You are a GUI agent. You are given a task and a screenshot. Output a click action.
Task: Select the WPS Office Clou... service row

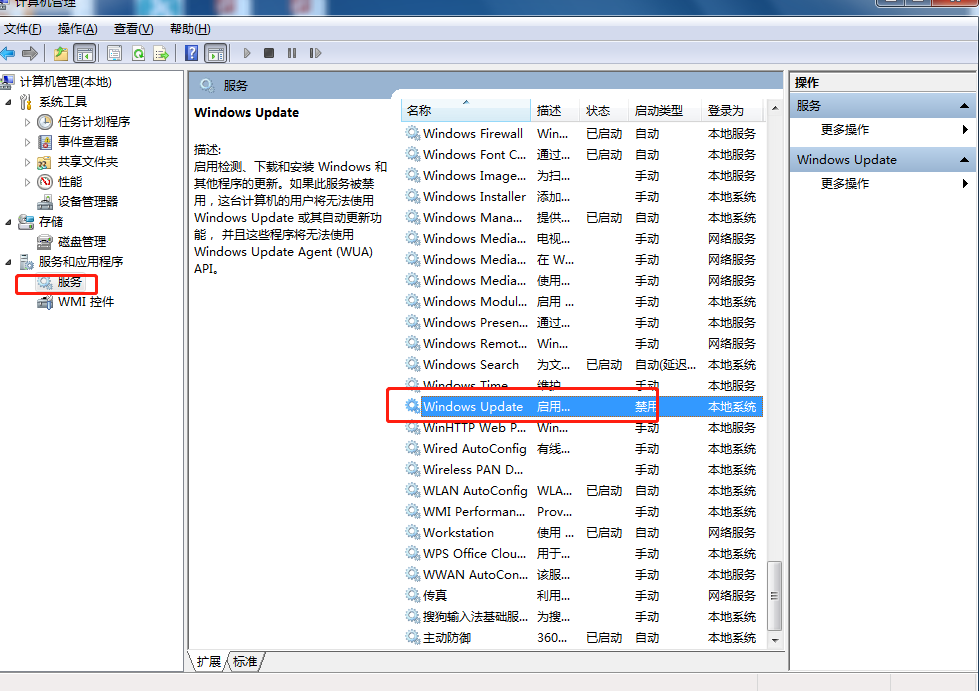click(583, 554)
